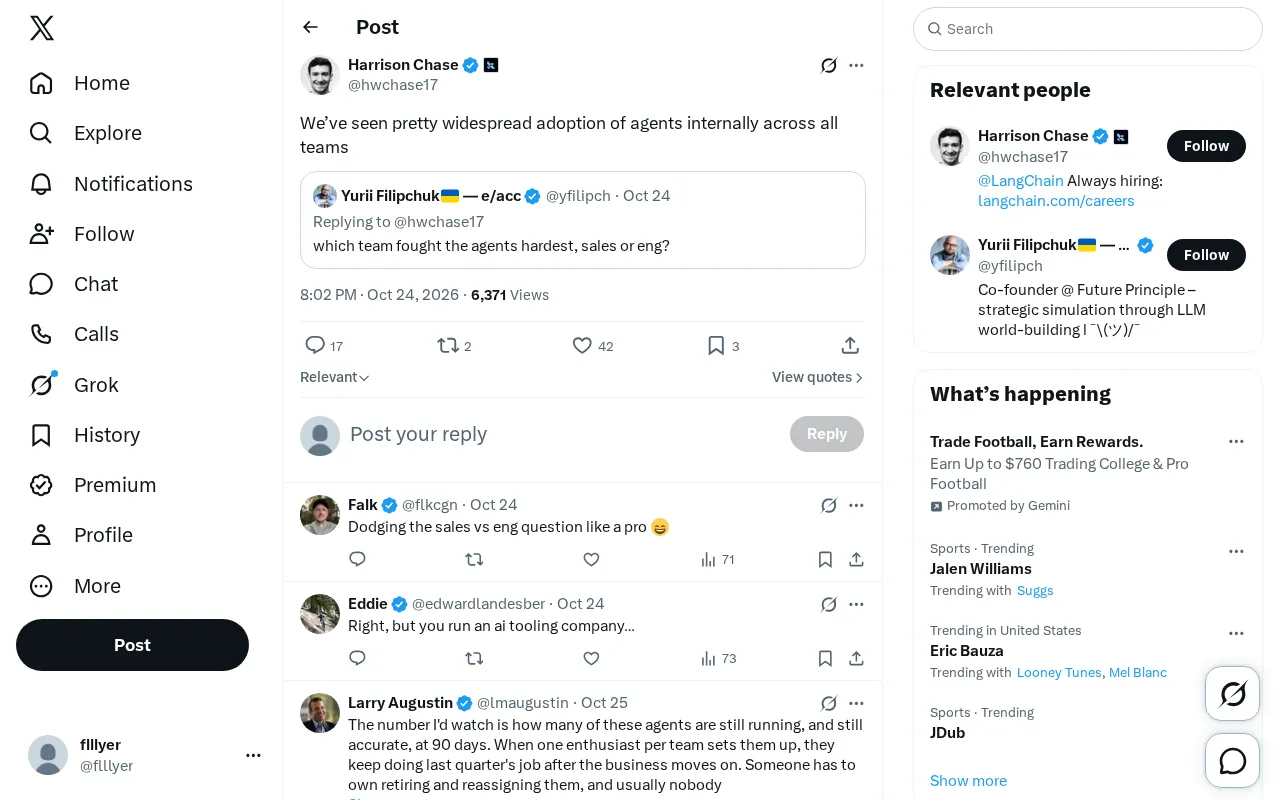Follow Yurii Filipchuk
1280x800 pixels.
(x=1206, y=255)
